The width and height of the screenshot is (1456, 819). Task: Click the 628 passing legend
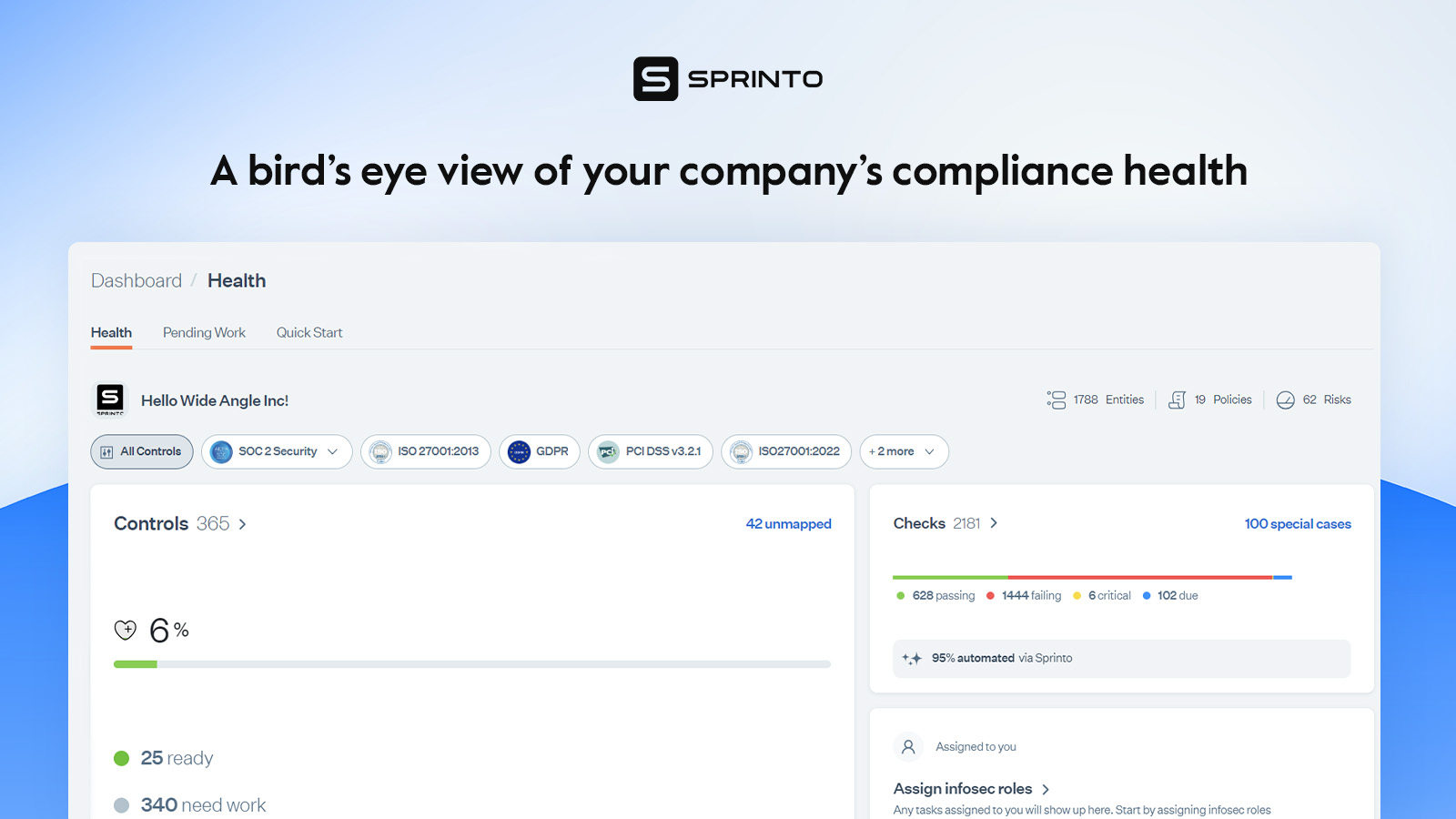coord(935,596)
